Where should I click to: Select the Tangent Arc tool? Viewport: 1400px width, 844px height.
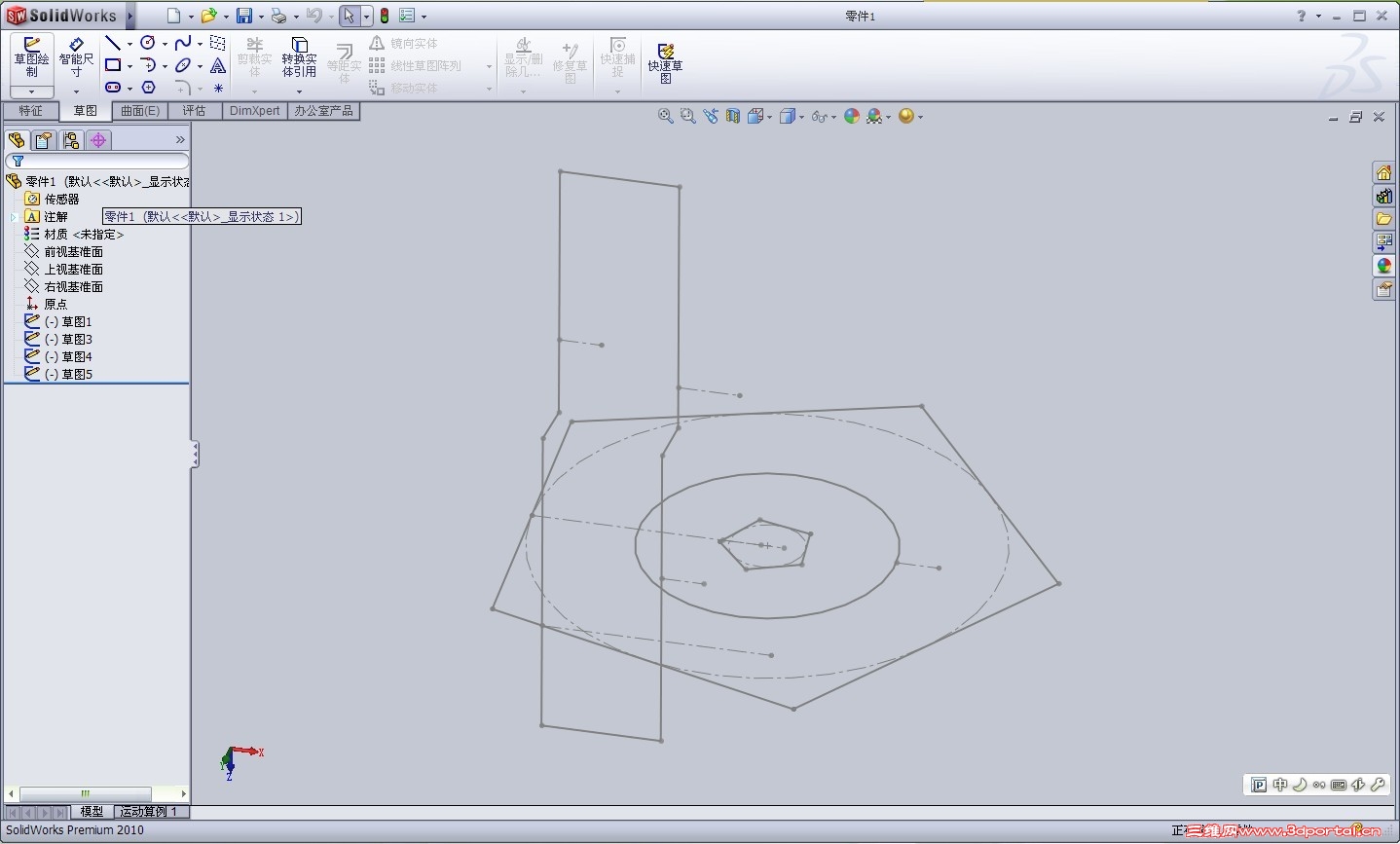[x=148, y=65]
